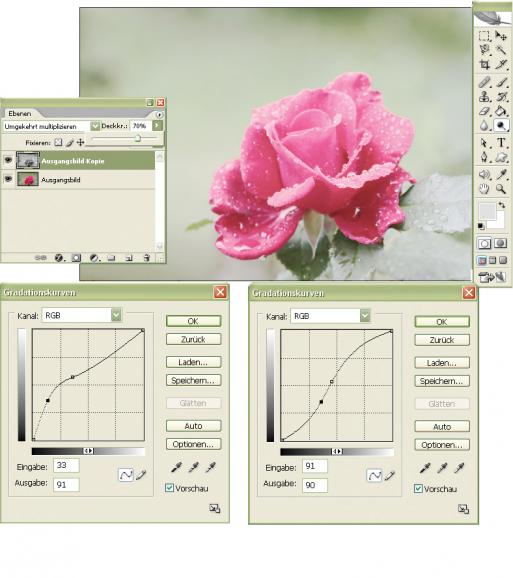
Task: Toggle lock image pixels brush icon
Action: click(69, 142)
